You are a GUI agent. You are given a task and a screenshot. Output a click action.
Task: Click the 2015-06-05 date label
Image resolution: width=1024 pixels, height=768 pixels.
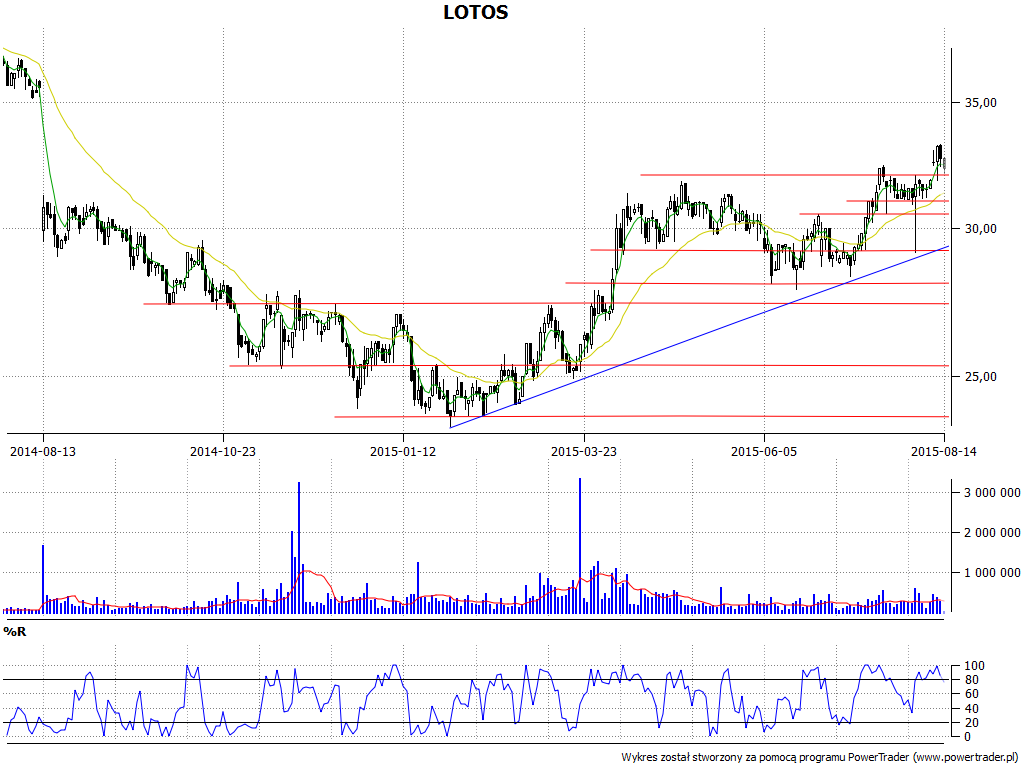coord(764,451)
